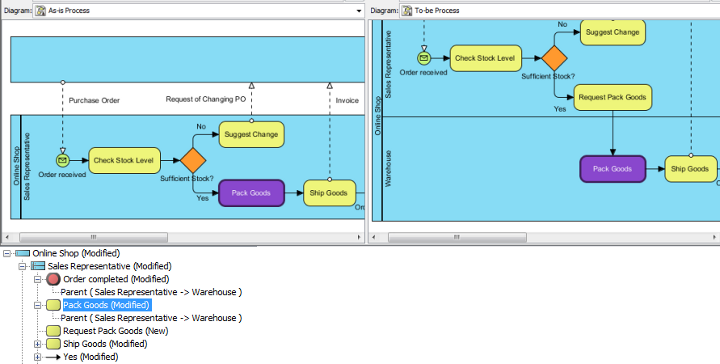The width and height of the screenshot is (720, 364).
Task: Collapse the Pack Goods (Modified) node
Action: pos(38,305)
